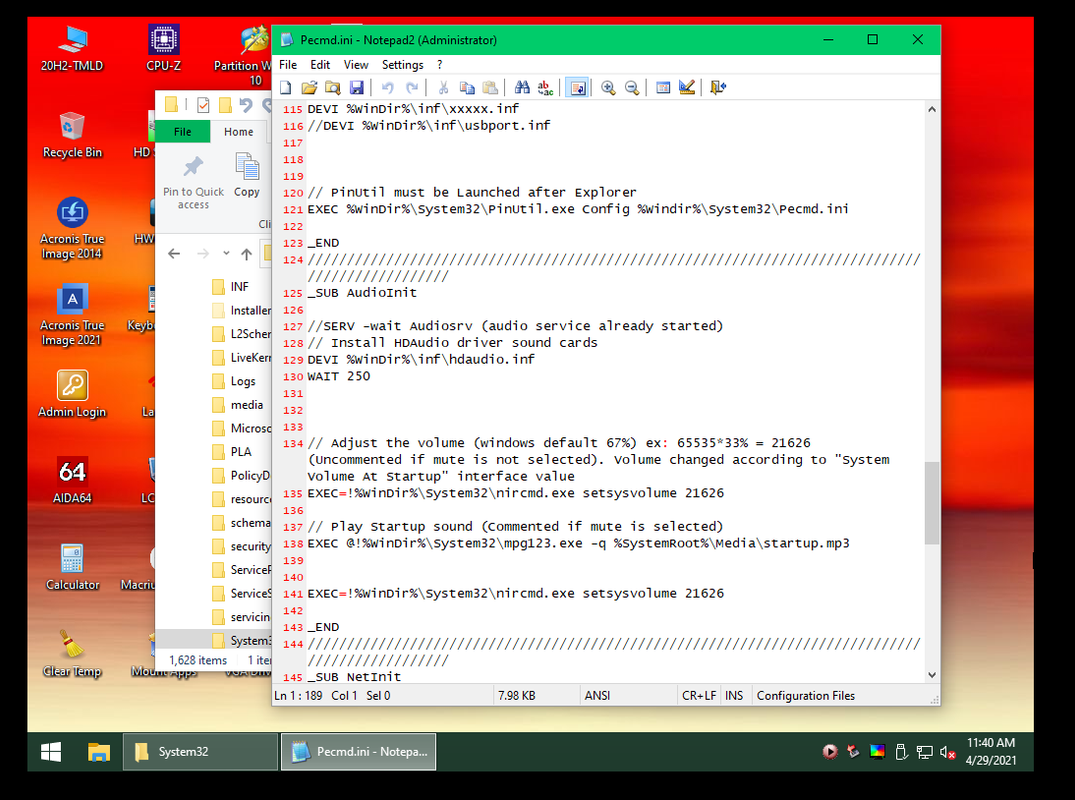Open the Edit menu in Notepad2

(320, 64)
